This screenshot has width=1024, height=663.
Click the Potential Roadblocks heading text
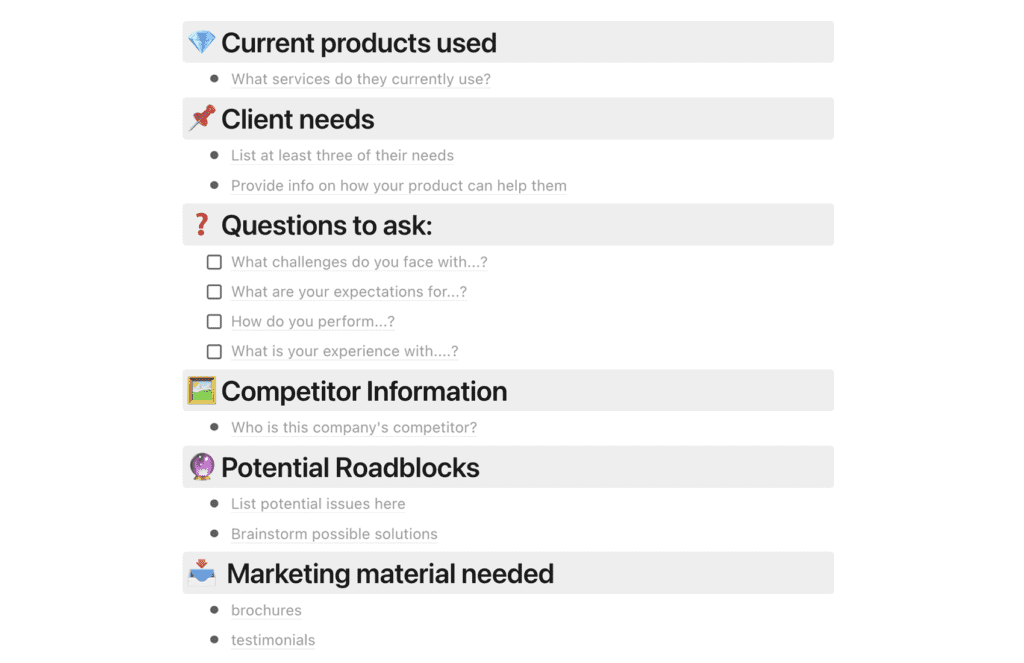pyautogui.click(x=351, y=467)
